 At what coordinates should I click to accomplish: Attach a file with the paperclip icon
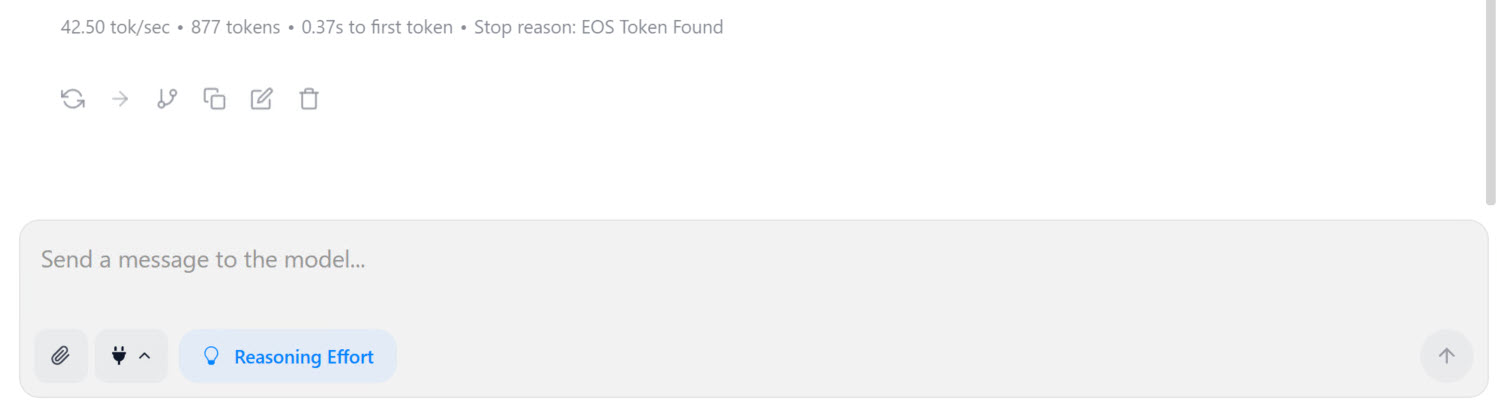(61, 356)
